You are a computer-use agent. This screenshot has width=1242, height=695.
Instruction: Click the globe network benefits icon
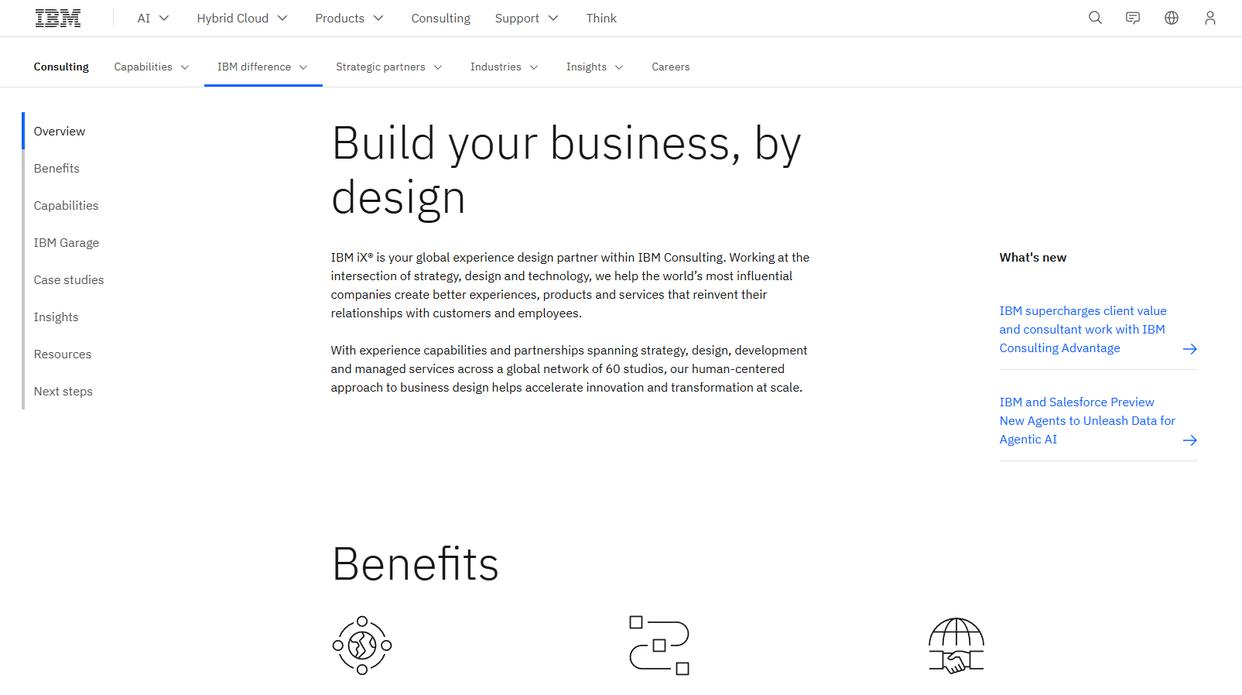(362, 645)
